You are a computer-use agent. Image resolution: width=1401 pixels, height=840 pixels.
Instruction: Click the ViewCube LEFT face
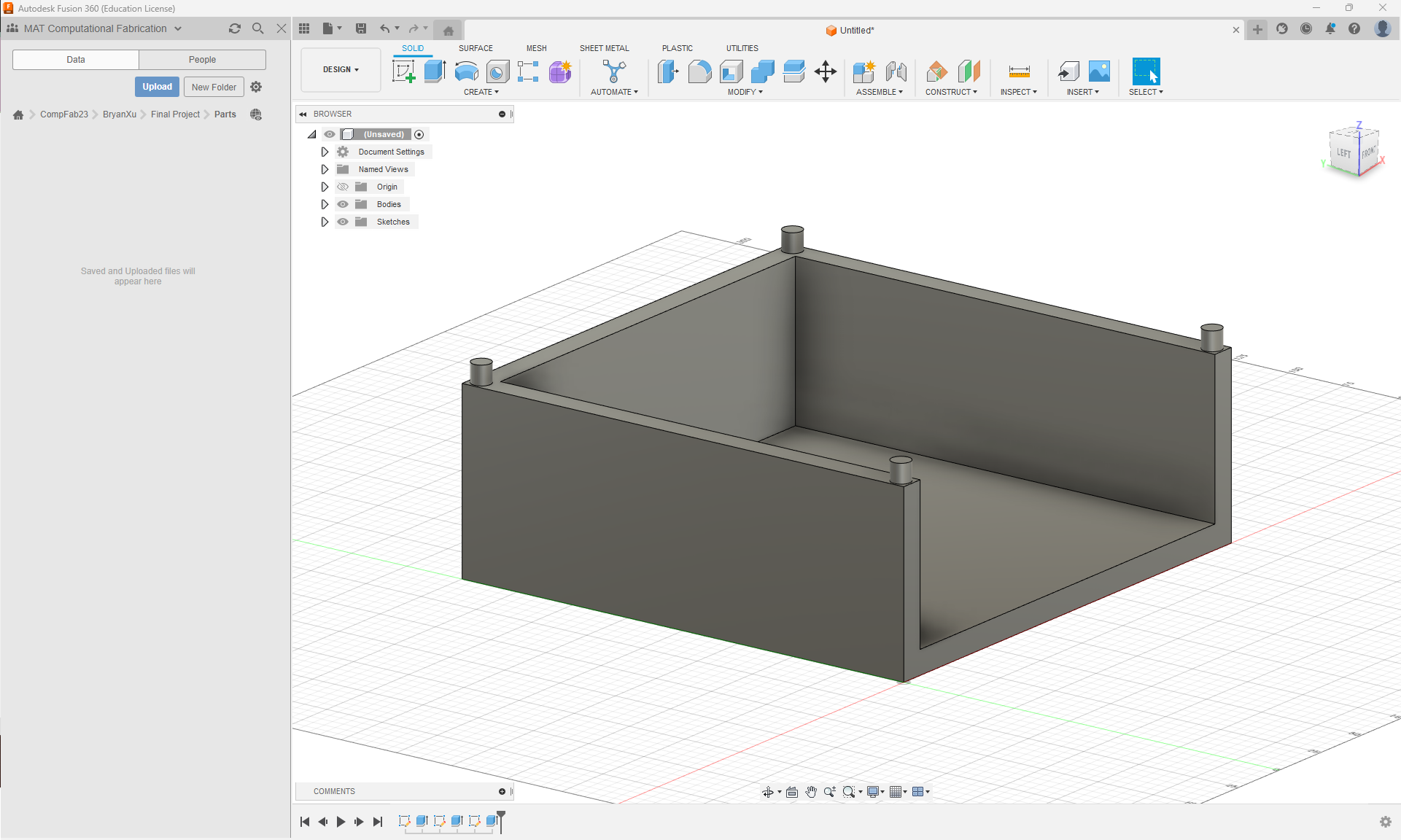(x=1343, y=153)
